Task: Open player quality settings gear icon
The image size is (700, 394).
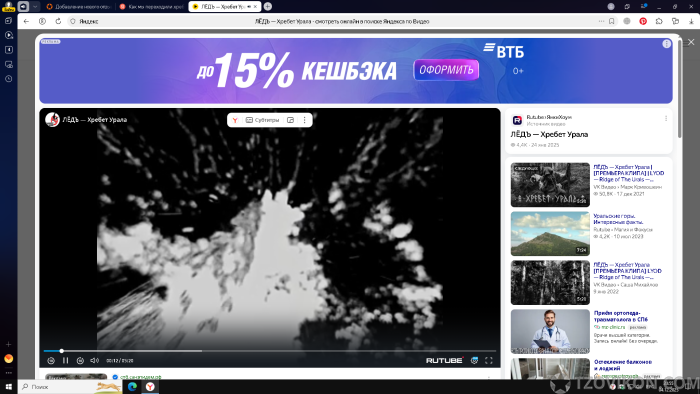Action: pos(474,361)
